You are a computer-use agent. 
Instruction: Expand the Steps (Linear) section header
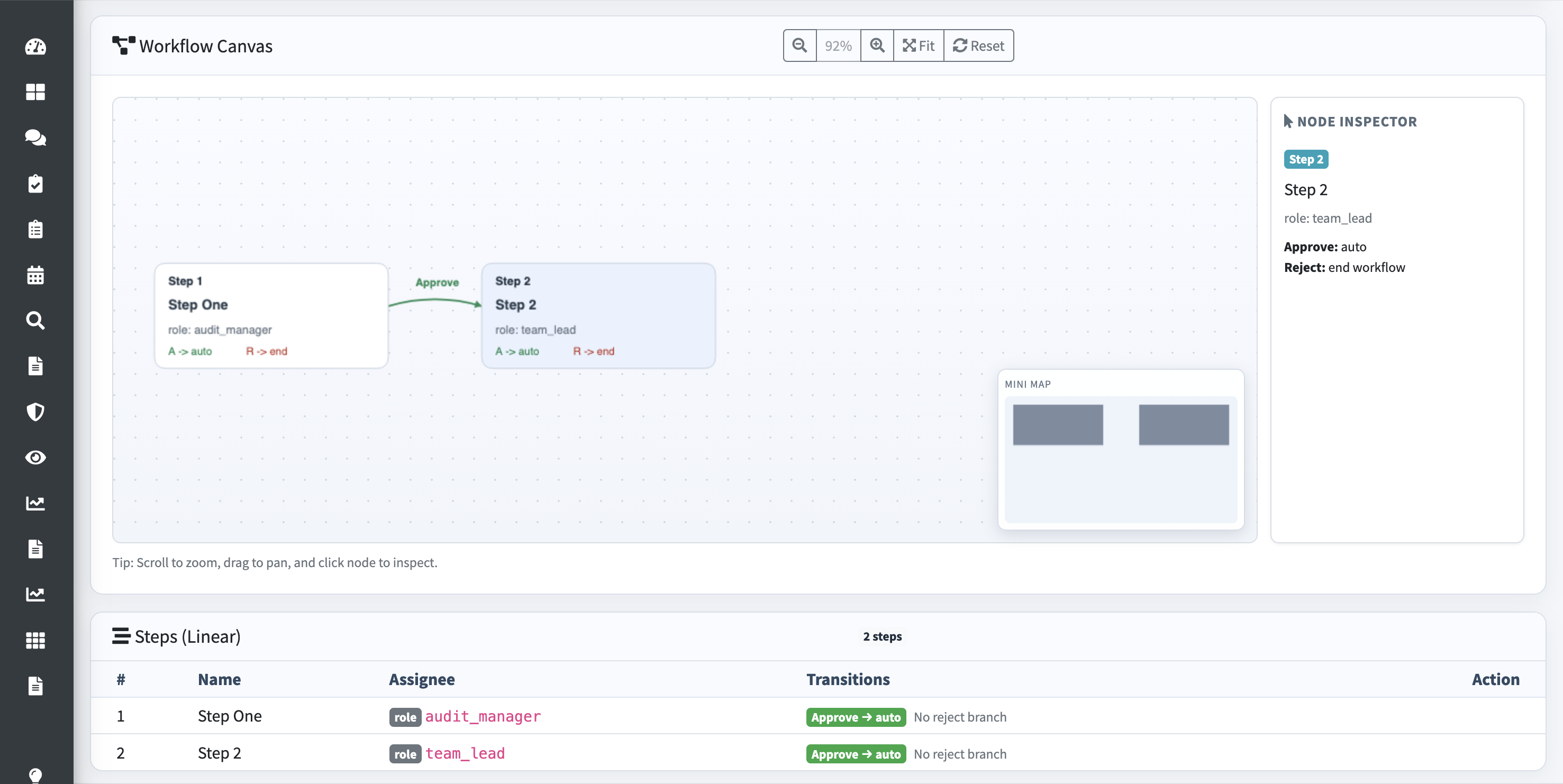pos(176,636)
